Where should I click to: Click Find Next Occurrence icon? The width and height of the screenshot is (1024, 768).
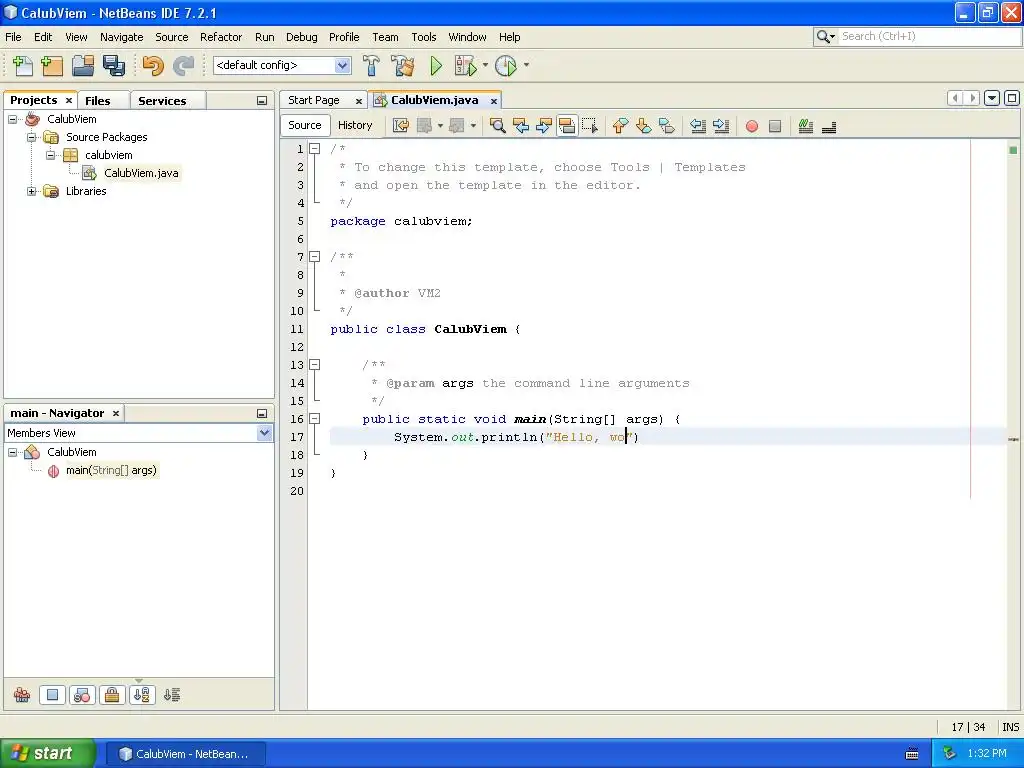click(x=543, y=125)
